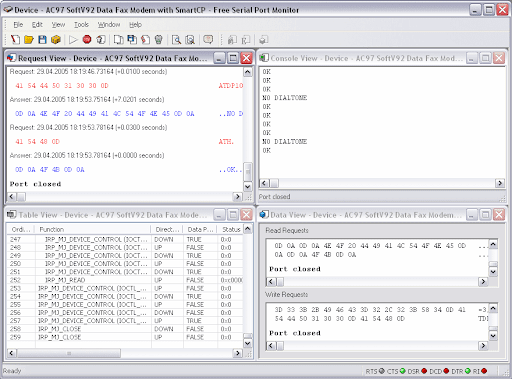This screenshot has height=379, width=512.
Task: Open the File menu
Action: point(18,25)
